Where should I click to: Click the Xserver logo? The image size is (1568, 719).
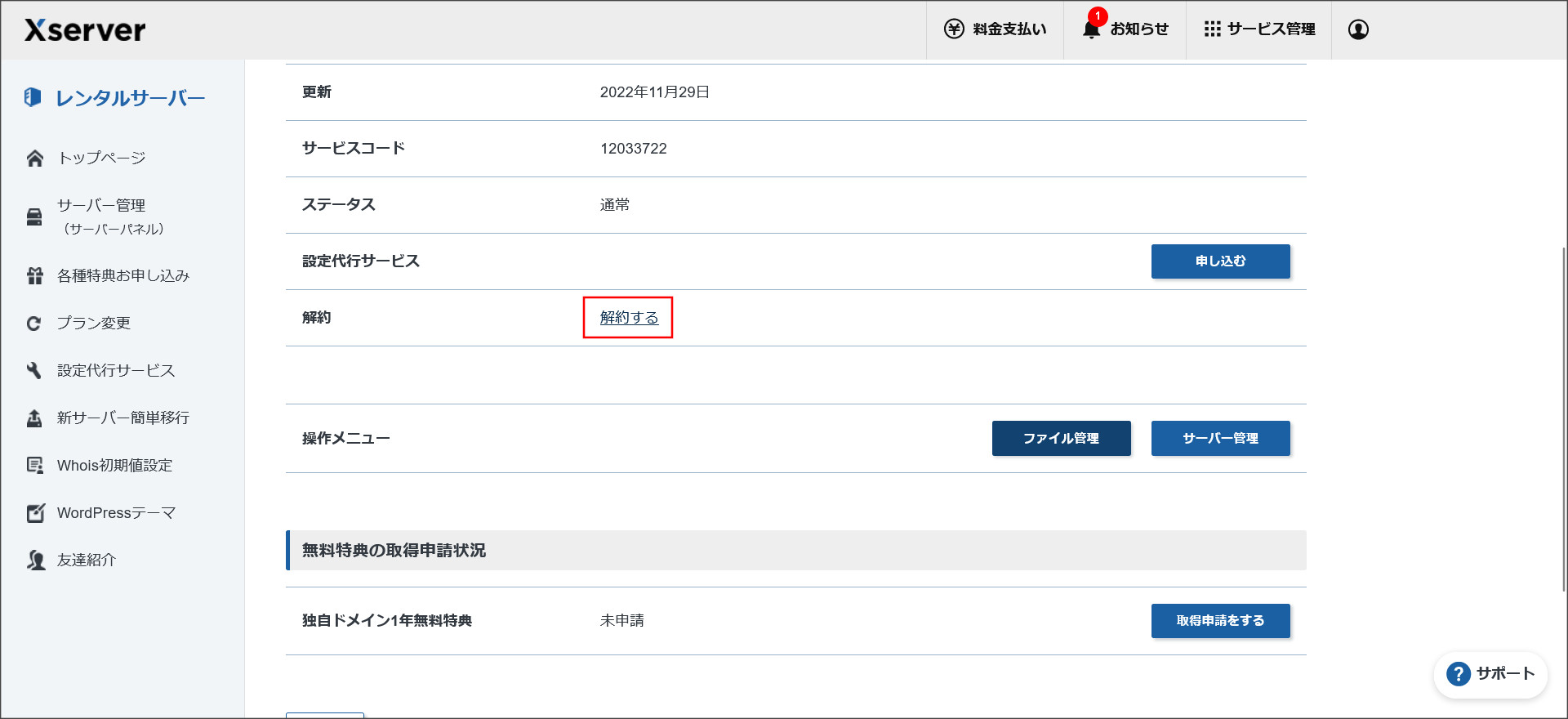[x=85, y=30]
